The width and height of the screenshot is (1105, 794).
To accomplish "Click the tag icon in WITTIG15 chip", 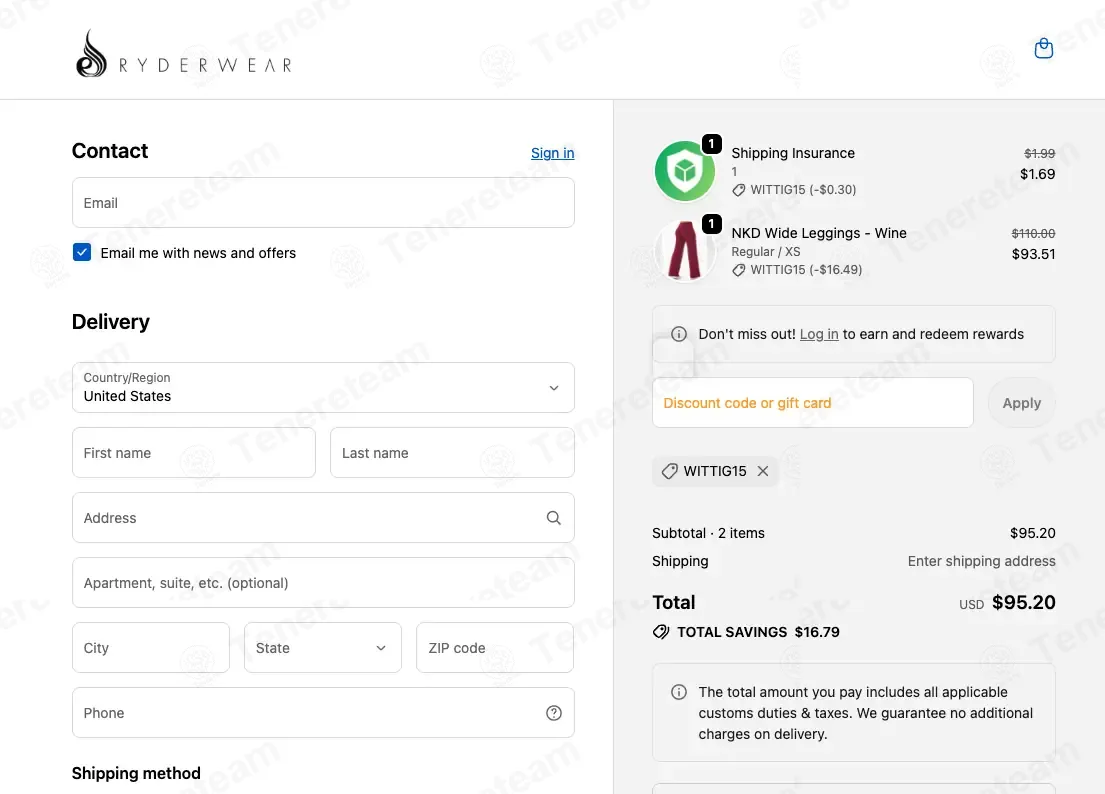I will [x=669, y=471].
